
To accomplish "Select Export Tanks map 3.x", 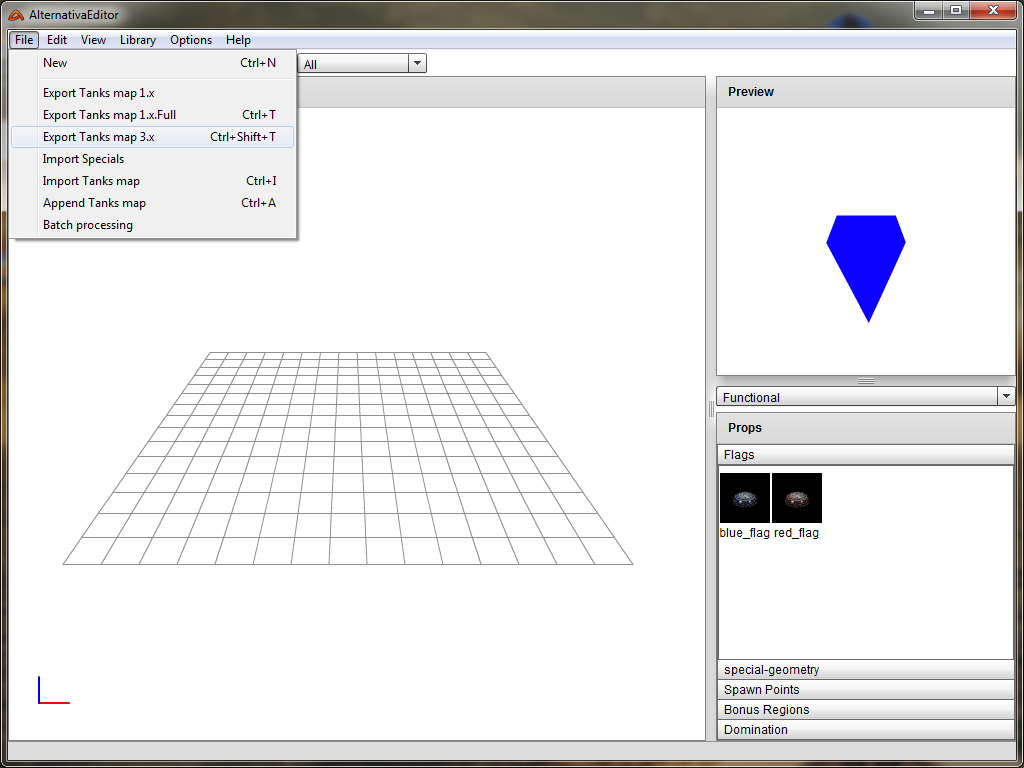I will pyautogui.click(x=99, y=137).
